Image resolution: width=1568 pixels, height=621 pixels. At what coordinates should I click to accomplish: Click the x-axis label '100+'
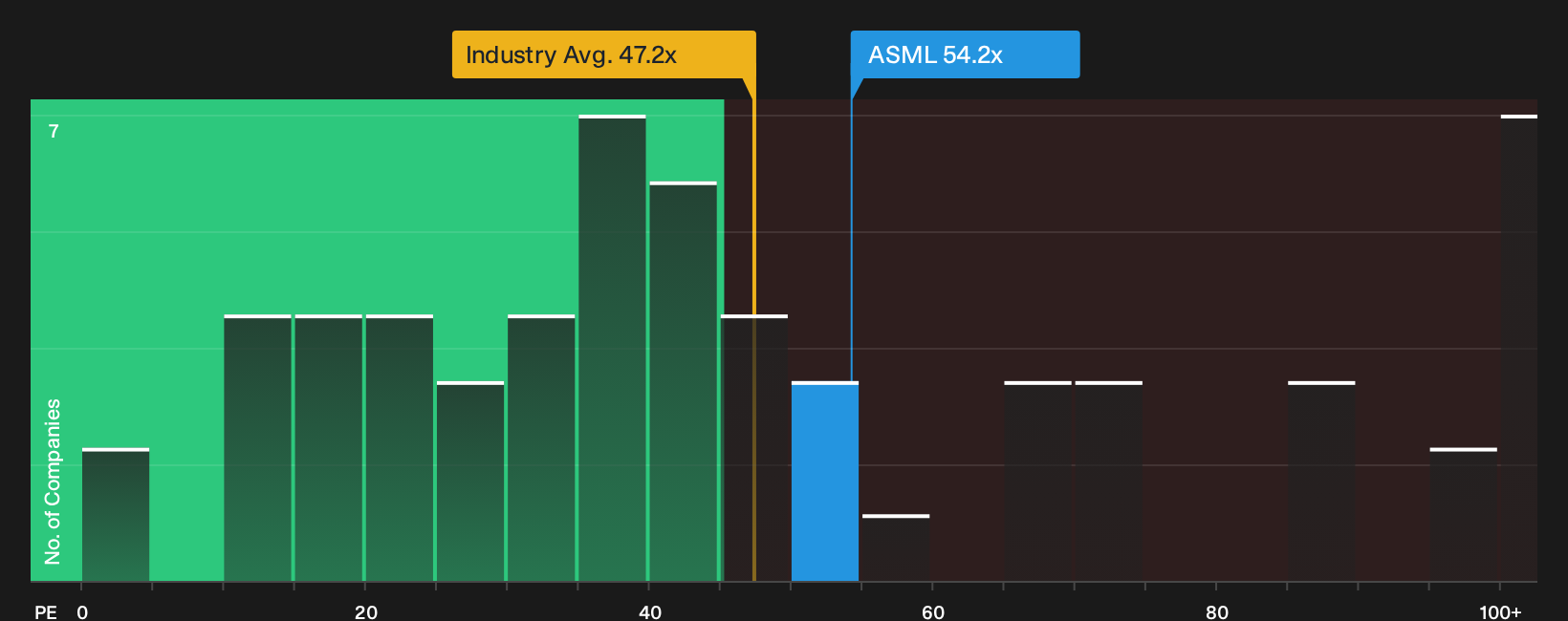[x=1500, y=612]
